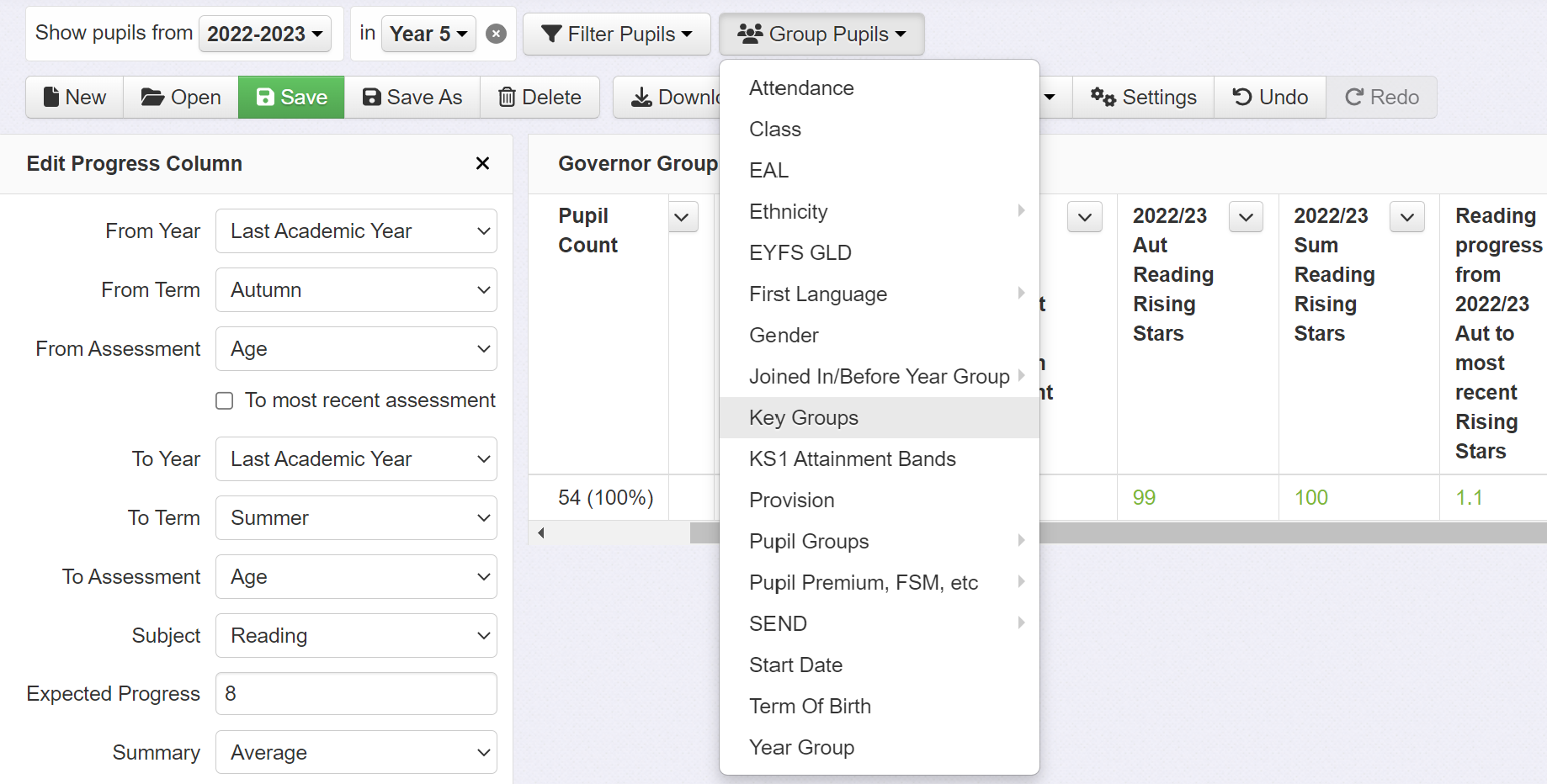Expand Joined In/Before Year Group submenu
This screenshot has height=784, width=1547.
pos(880,377)
